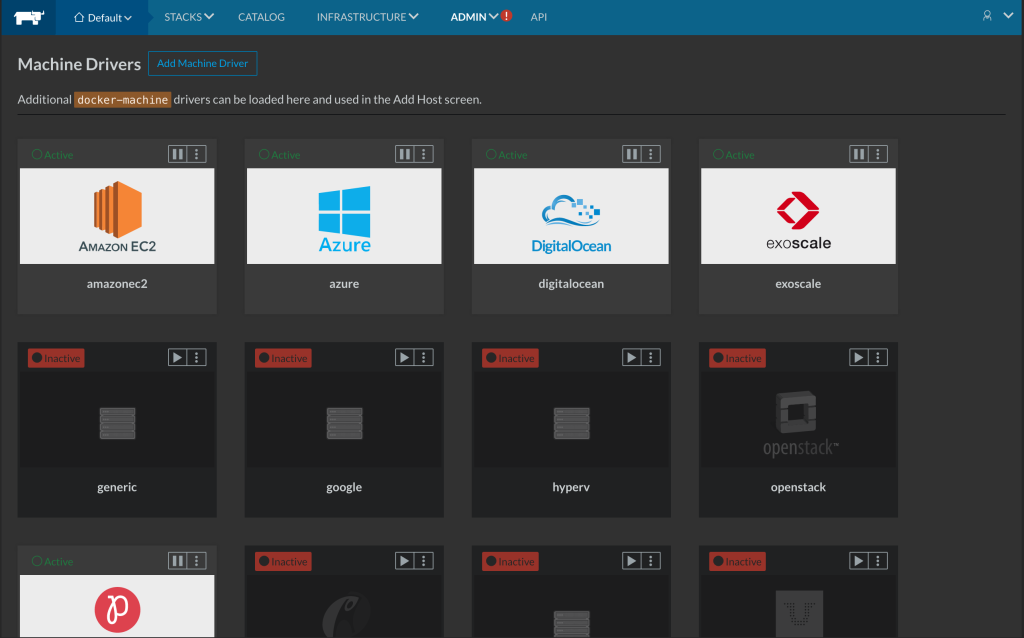1024x638 pixels.
Task: Expand the INFRASTRUCTURE dropdown menu
Action: [367, 17]
